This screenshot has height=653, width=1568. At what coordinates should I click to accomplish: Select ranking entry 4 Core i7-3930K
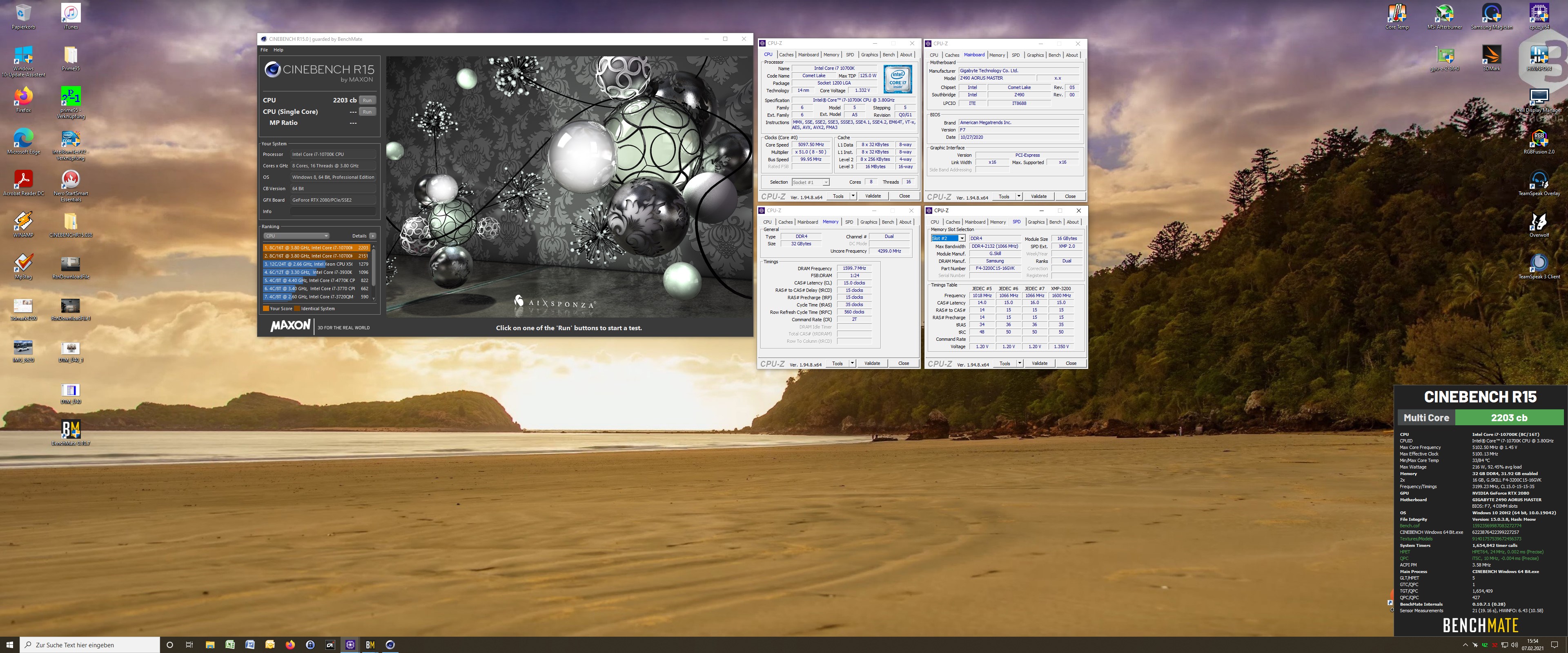point(316,272)
